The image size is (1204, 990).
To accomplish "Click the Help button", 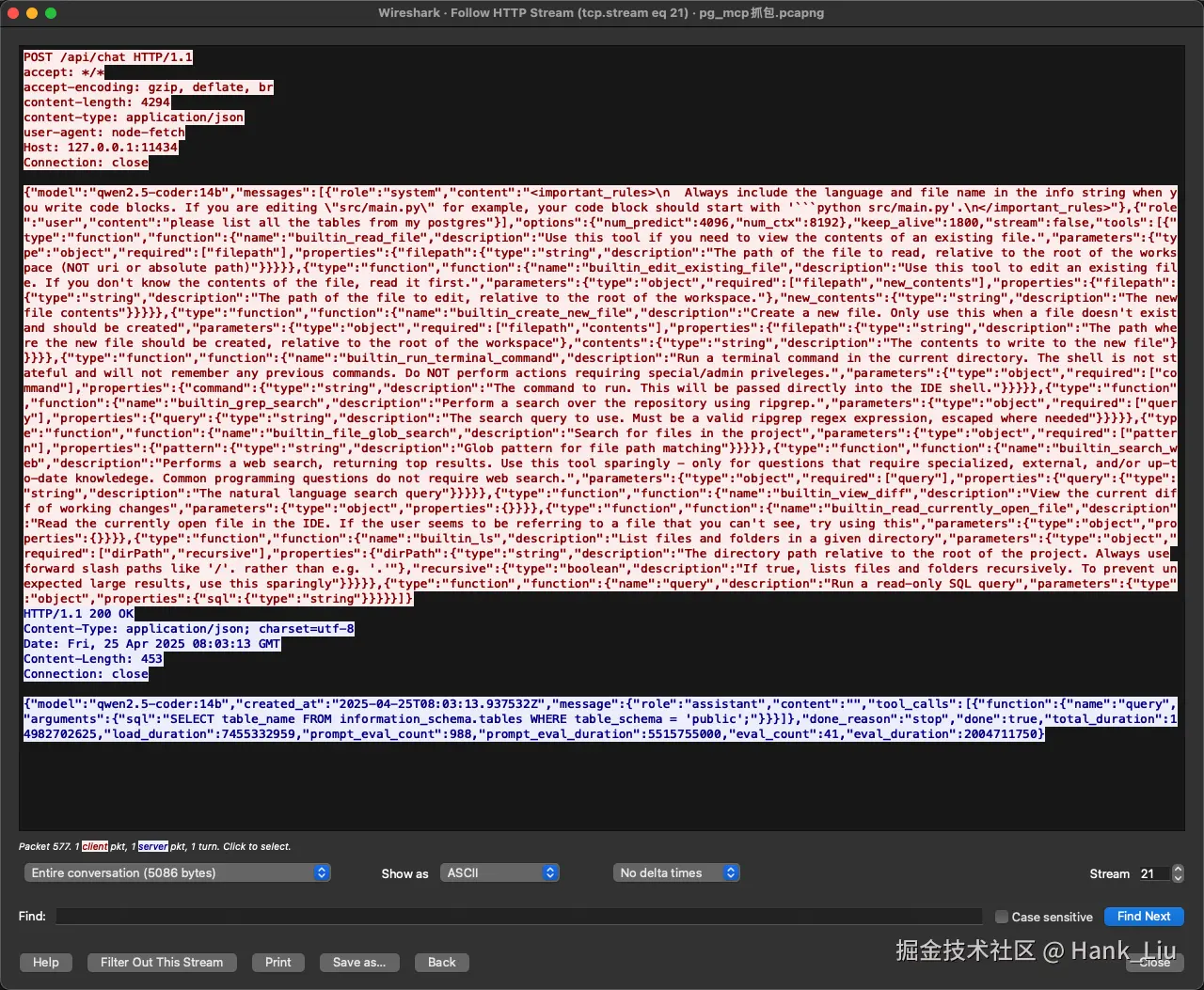I will [x=46, y=962].
